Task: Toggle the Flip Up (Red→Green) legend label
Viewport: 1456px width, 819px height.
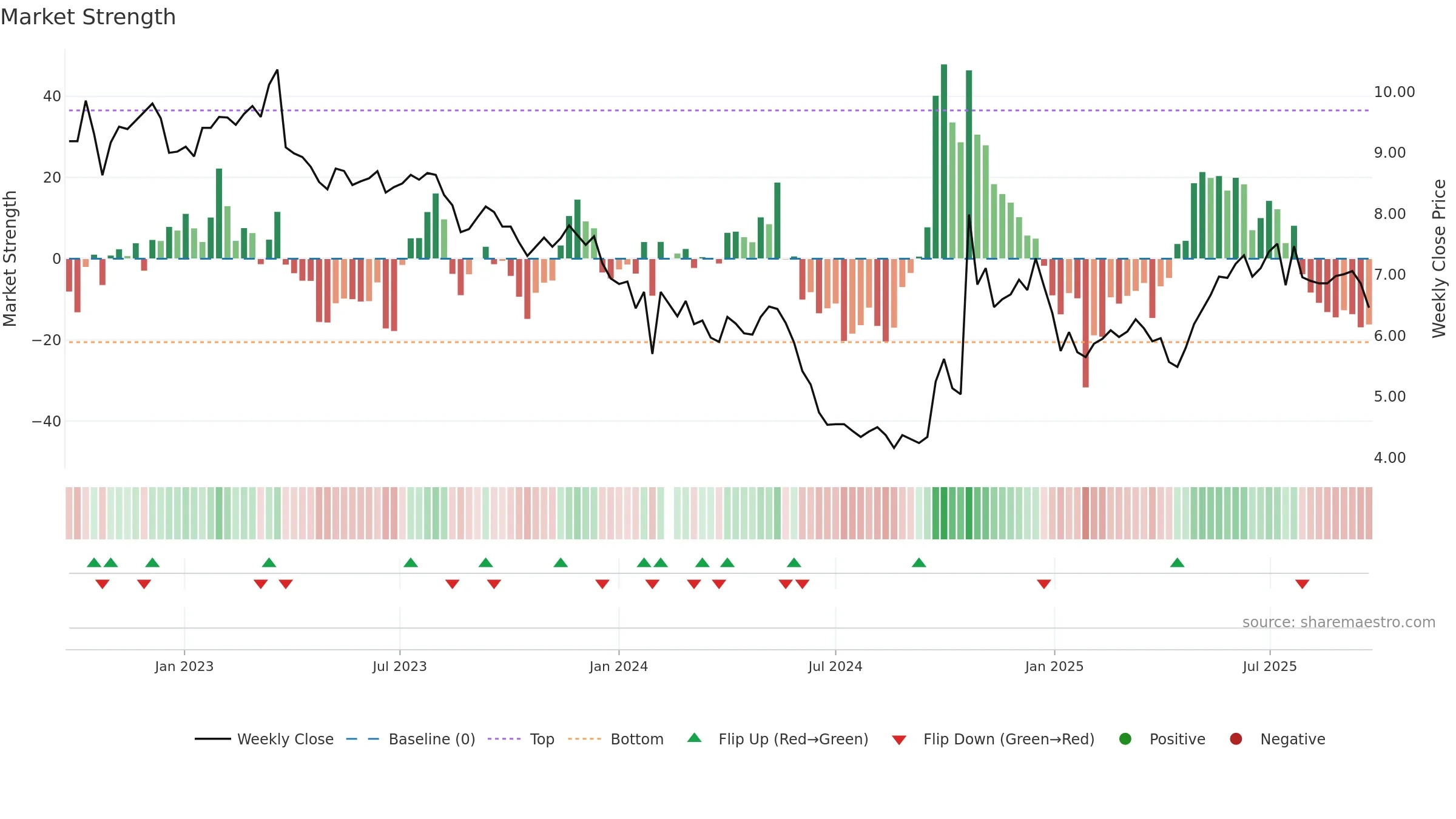Action: 794,740
